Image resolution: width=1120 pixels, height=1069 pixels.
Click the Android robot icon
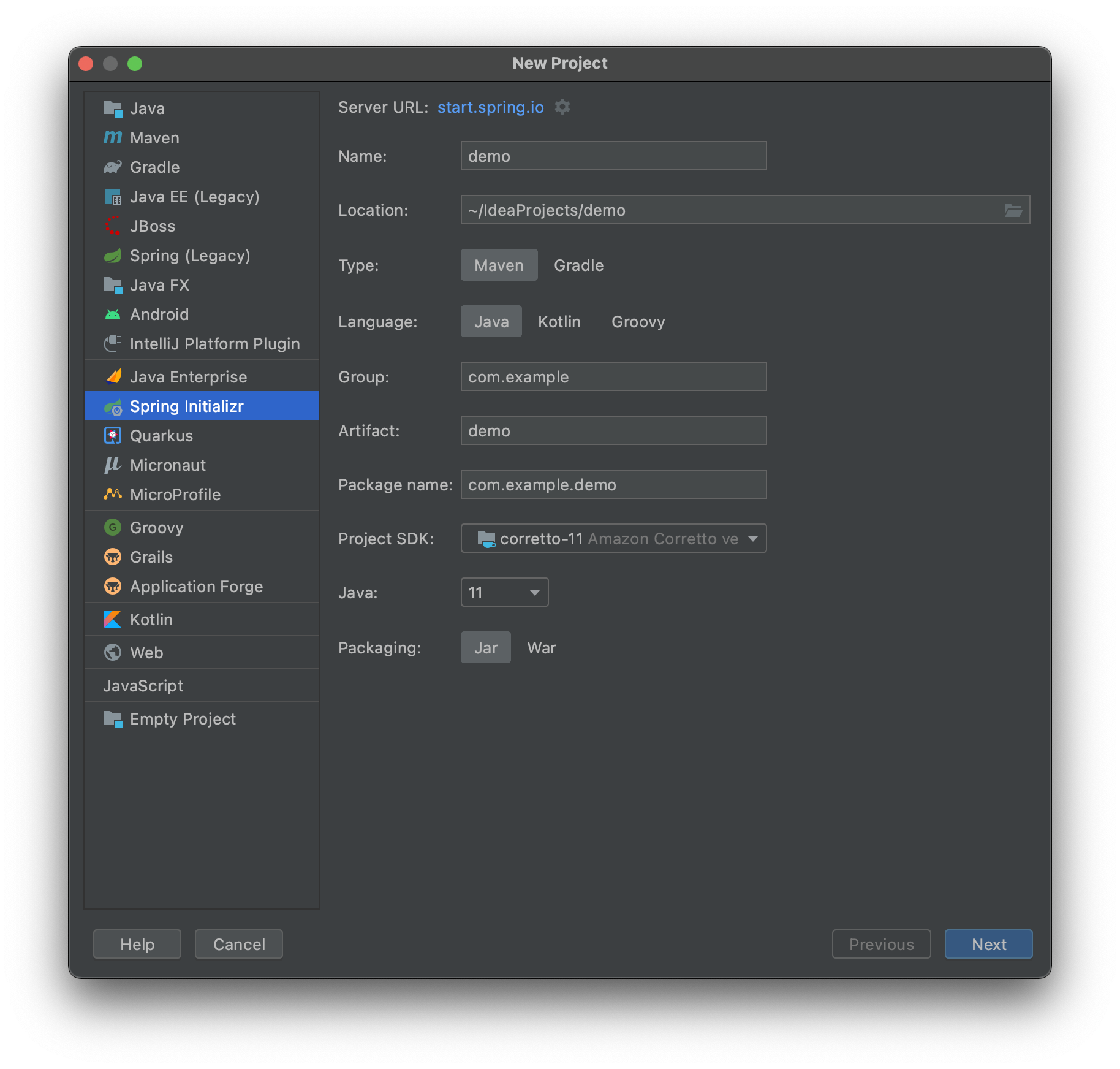tap(113, 314)
